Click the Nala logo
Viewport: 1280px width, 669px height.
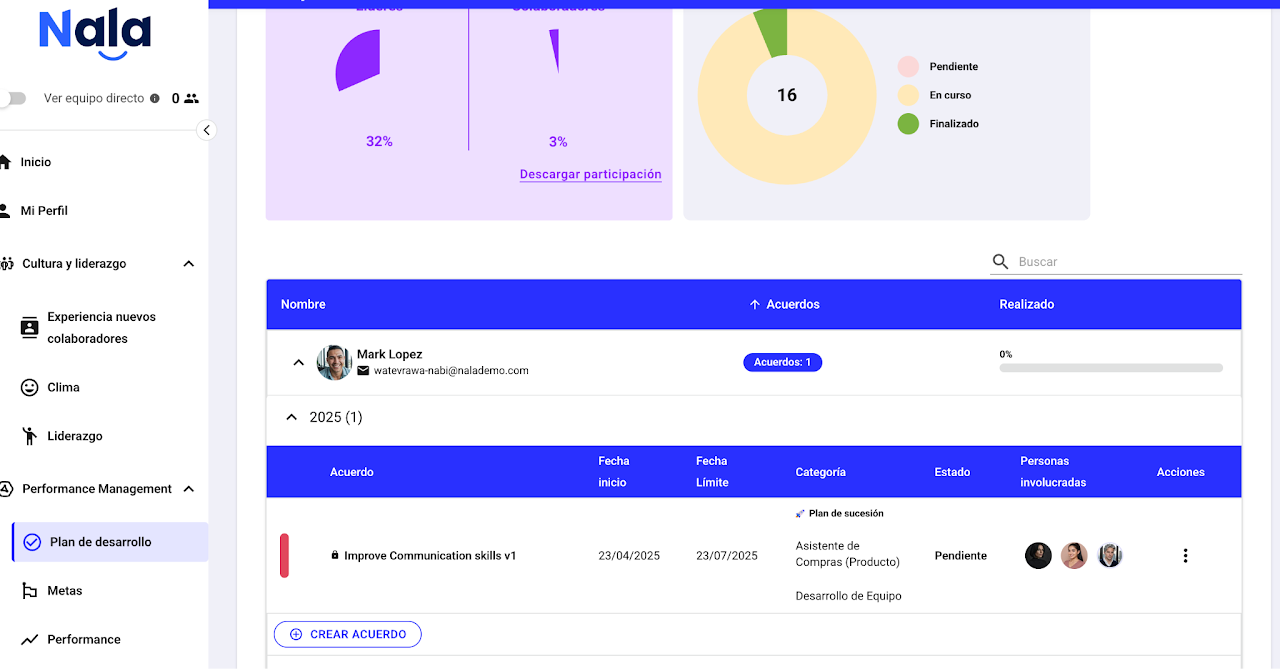pyautogui.click(x=95, y=33)
